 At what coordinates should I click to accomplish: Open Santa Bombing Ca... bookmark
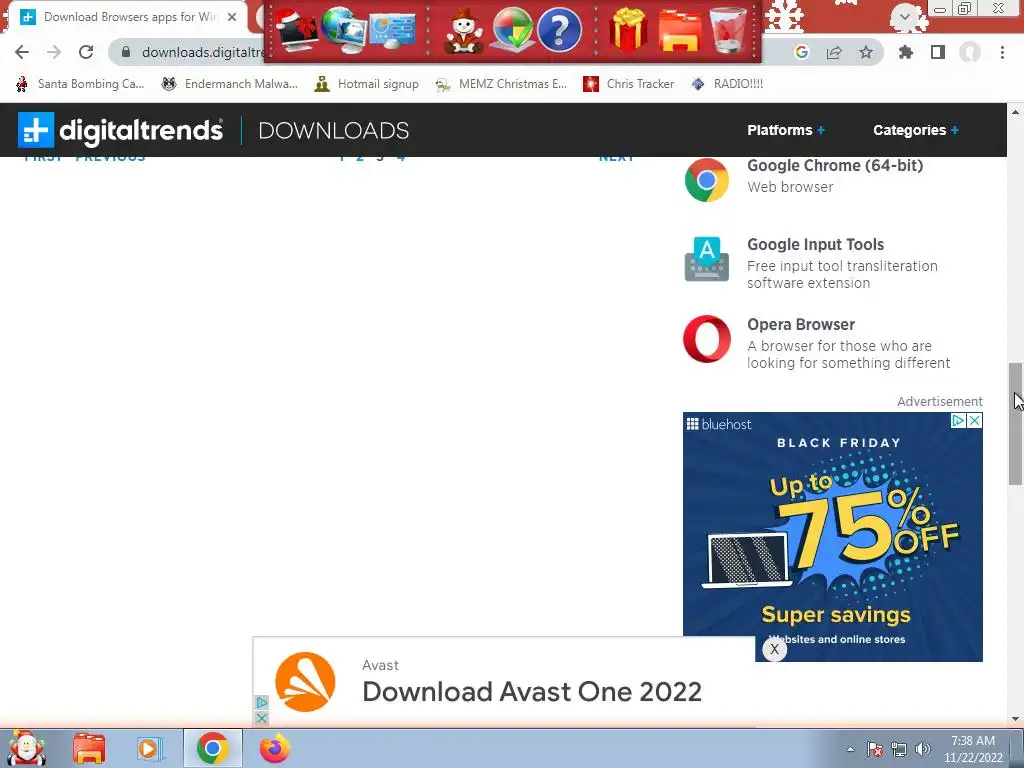point(80,84)
